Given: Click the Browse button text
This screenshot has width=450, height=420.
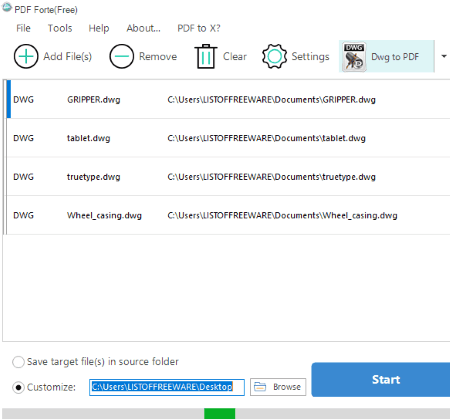Looking at the screenshot, I should click(287, 387).
